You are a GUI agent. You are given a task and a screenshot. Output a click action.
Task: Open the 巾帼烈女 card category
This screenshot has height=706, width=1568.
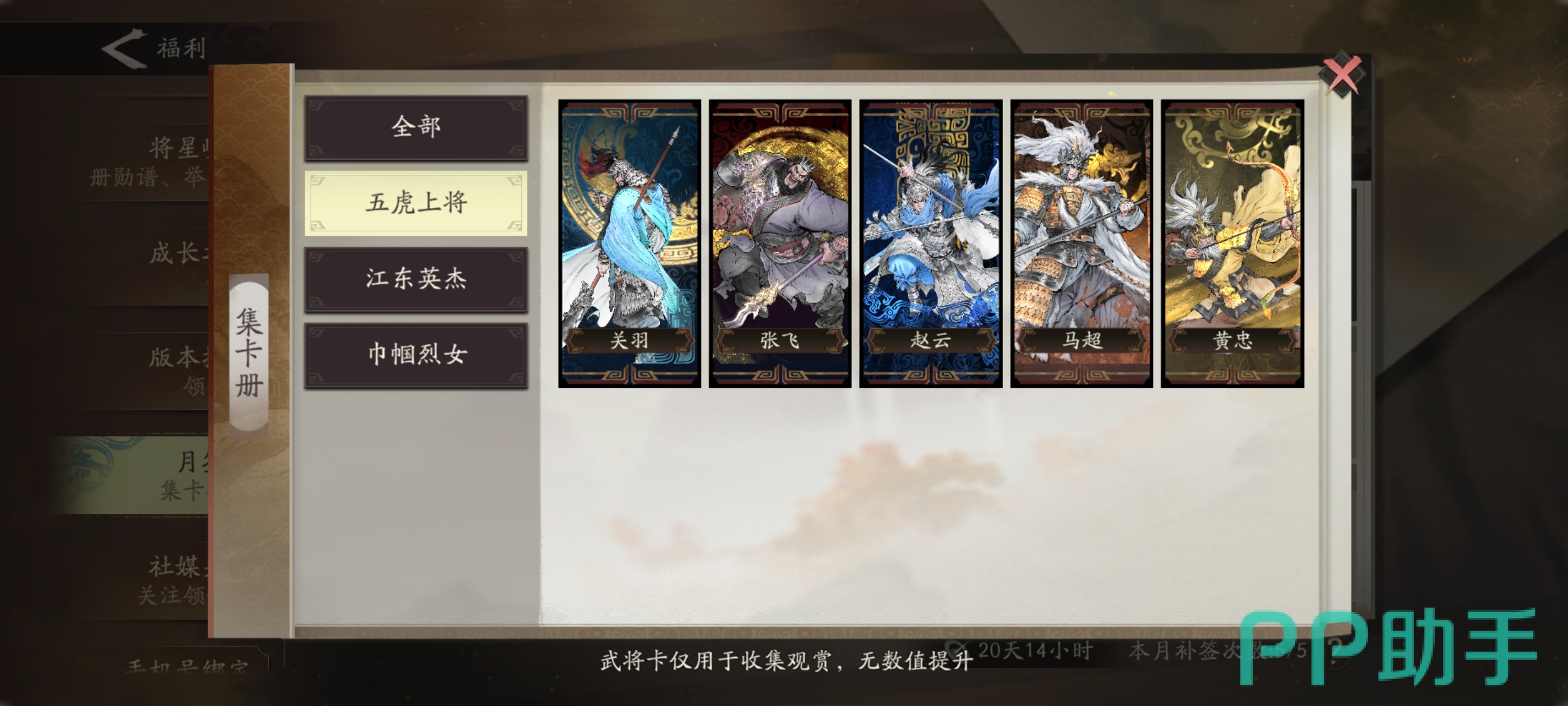pos(416,355)
